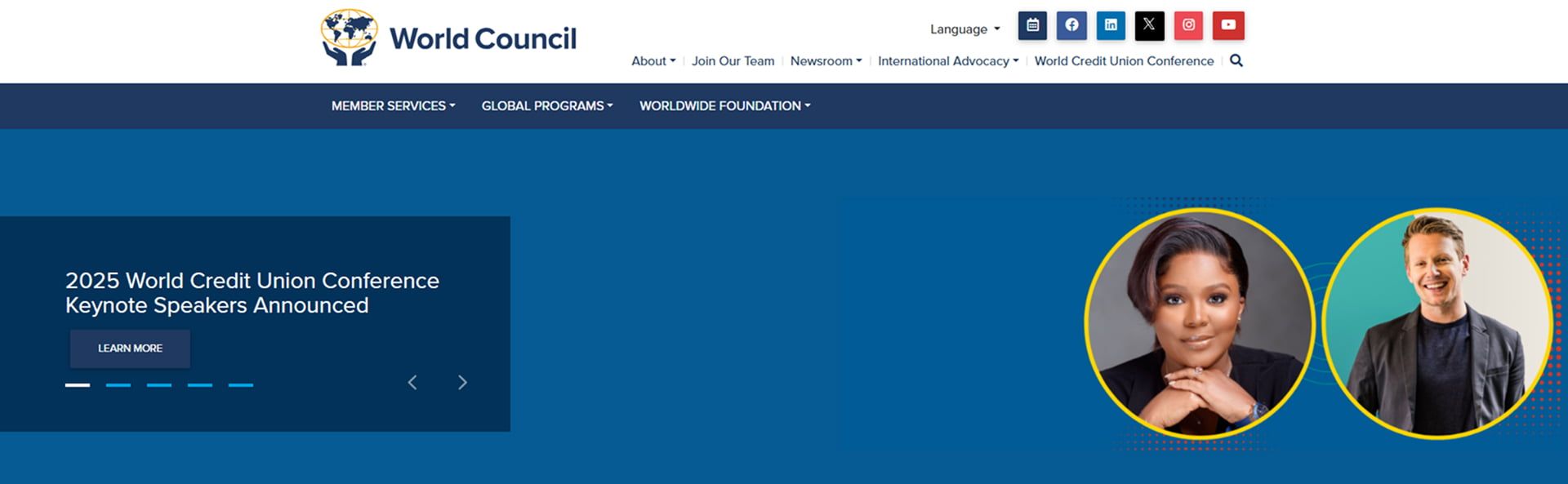1568x484 pixels.
Task: Expand the About menu
Action: point(653,61)
